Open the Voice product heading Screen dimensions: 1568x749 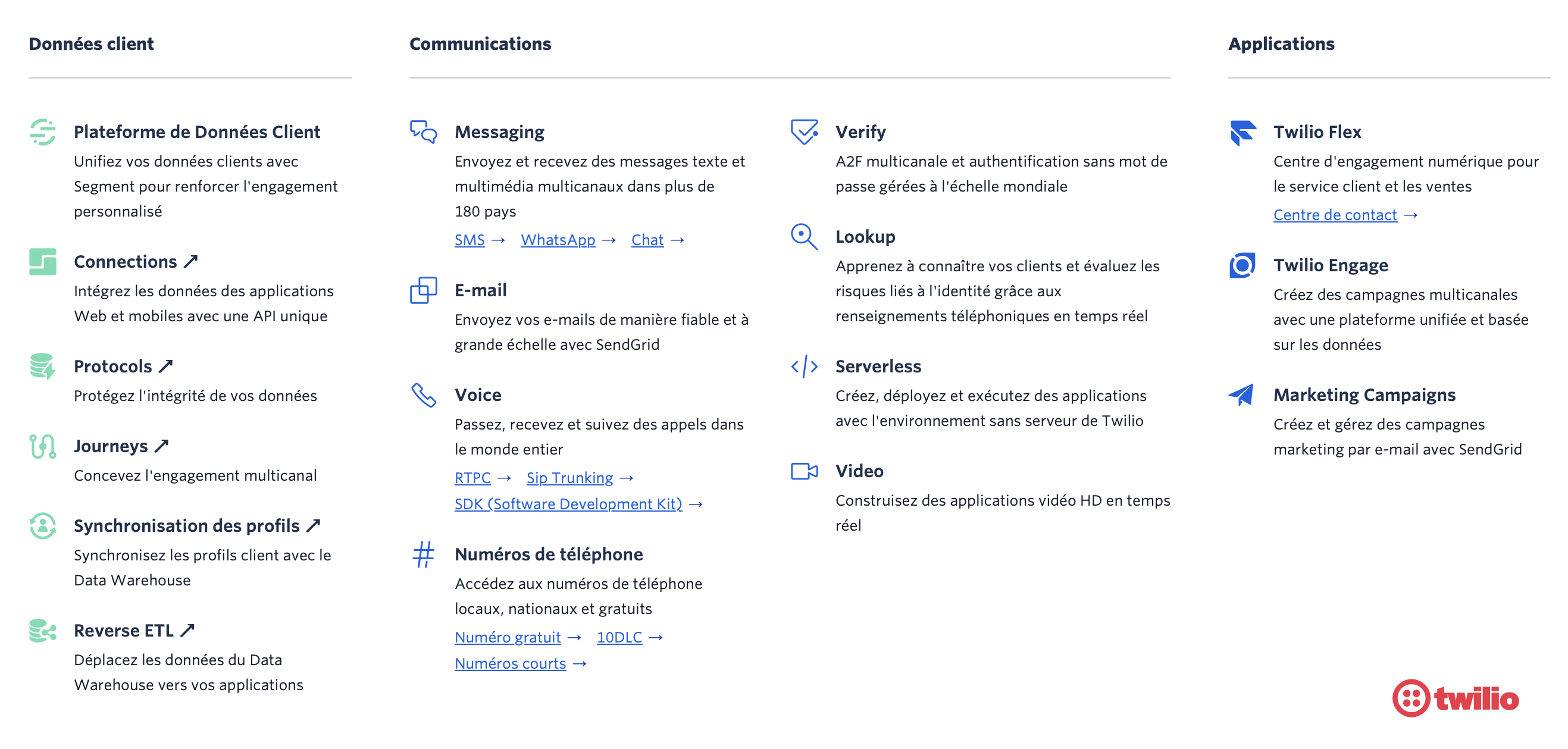click(x=478, y=395)
